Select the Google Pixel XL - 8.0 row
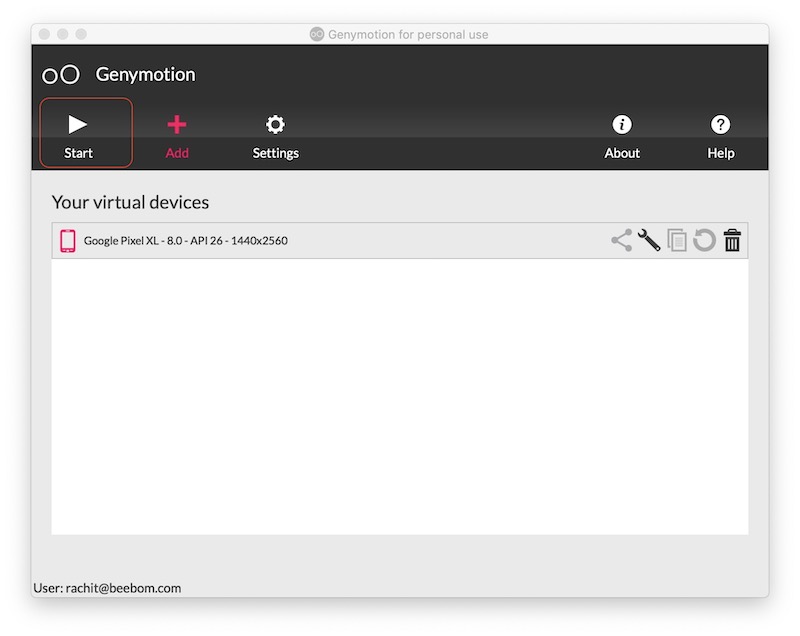This screenshot has height=636, width=800. coord(399,240)
